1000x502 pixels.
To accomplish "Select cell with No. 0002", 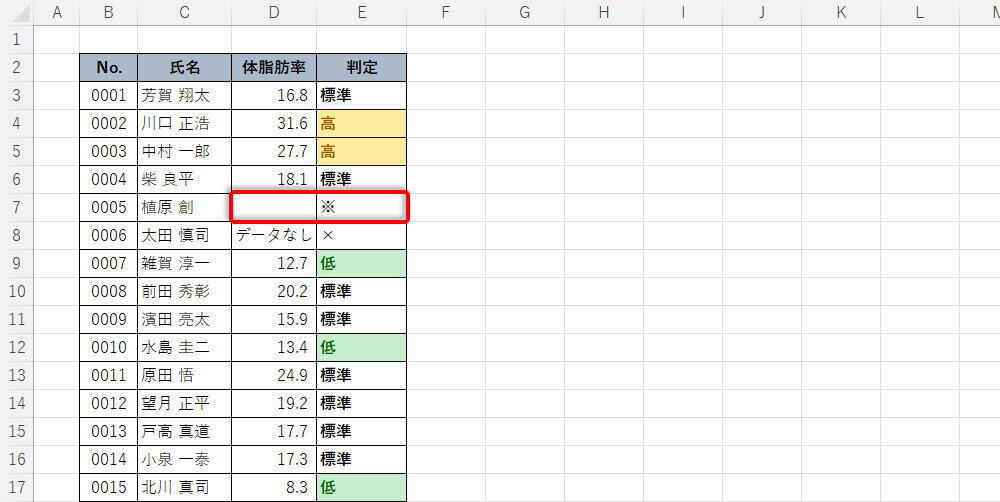I will [108, 124].
